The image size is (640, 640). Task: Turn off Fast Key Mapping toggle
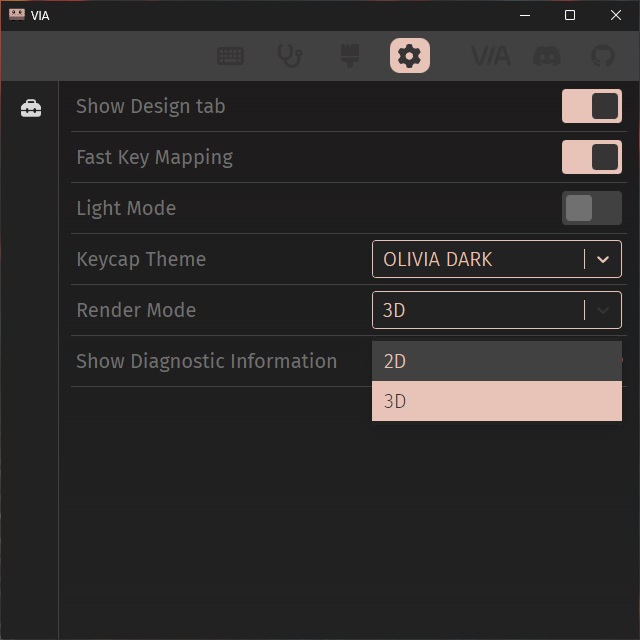(592, 157)
